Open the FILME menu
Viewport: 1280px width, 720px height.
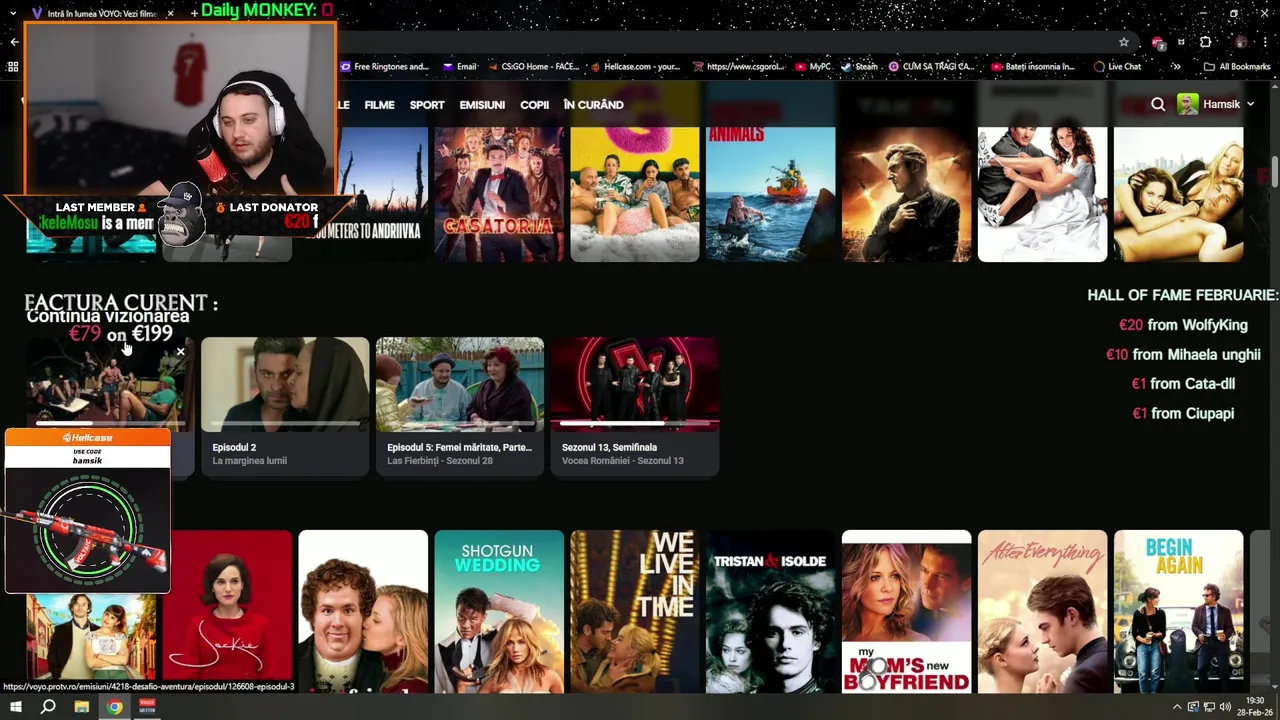379,105
